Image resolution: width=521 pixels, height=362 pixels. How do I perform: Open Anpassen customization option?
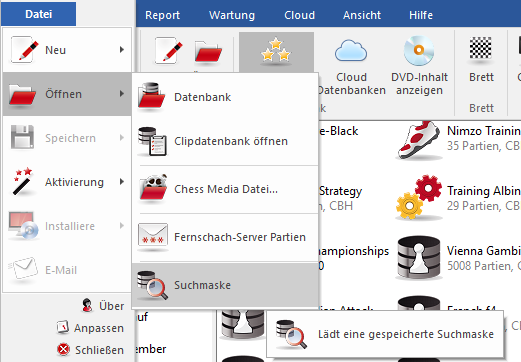pyautogui.click(x=99, y=328)
